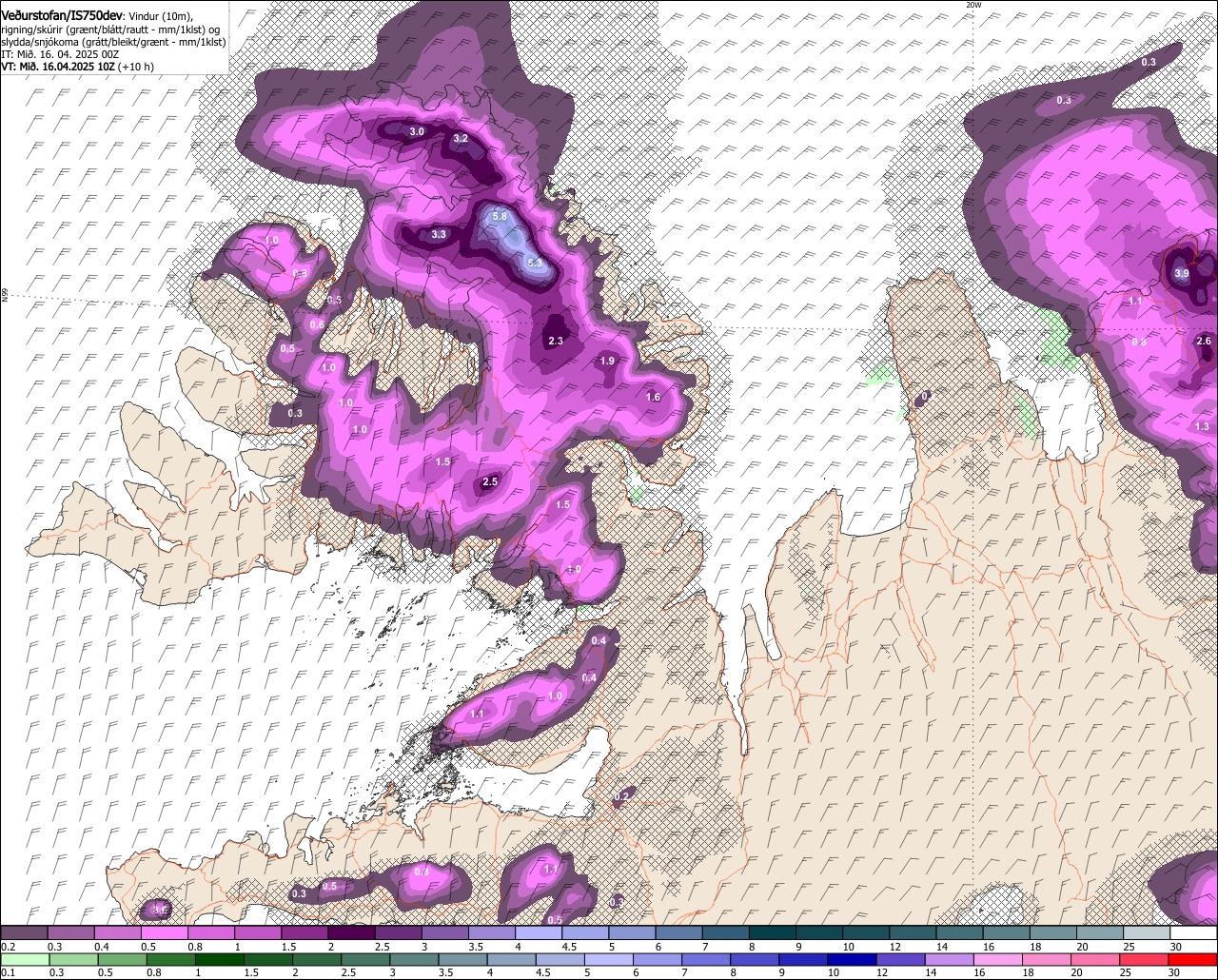Click the "0.2" legend label
The height and width of the screenshot is (980, 1218).
tap(8, 947)
